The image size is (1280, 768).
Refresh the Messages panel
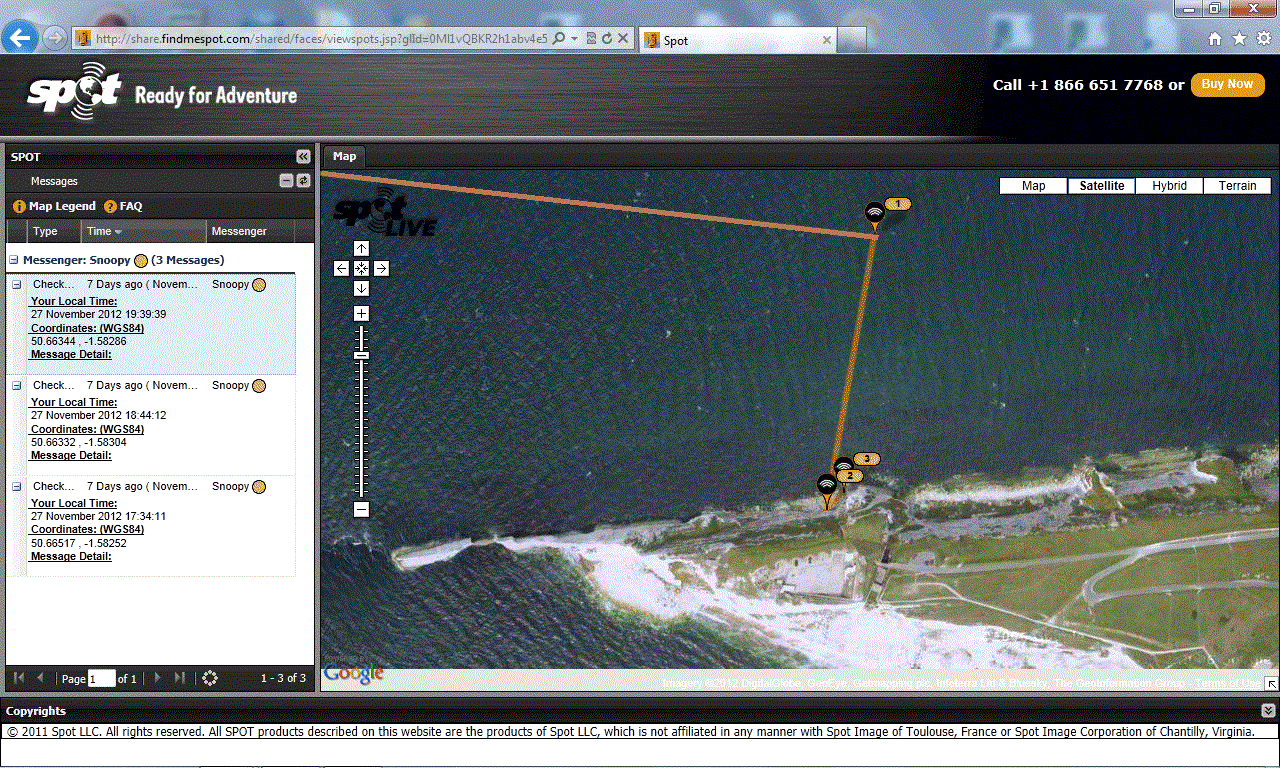(x=303, y=181)
